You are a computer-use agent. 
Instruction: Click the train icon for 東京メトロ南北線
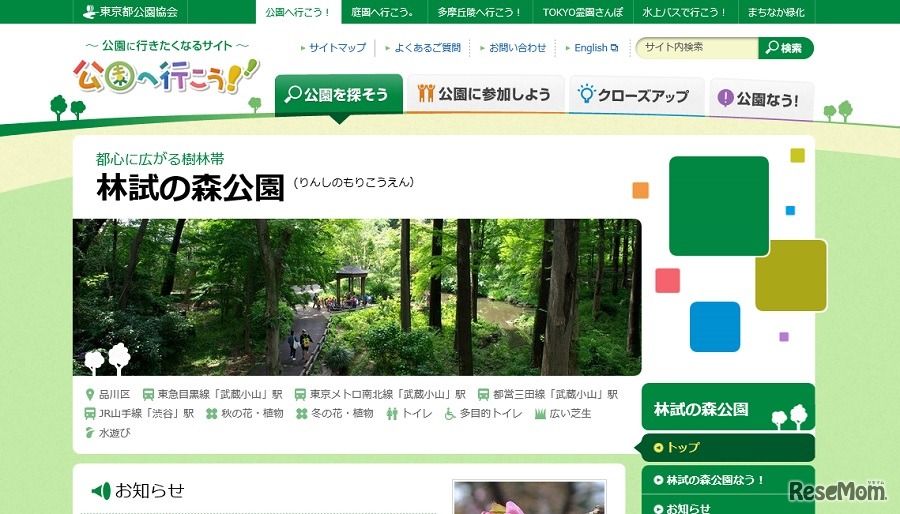(x=300, y=395)
